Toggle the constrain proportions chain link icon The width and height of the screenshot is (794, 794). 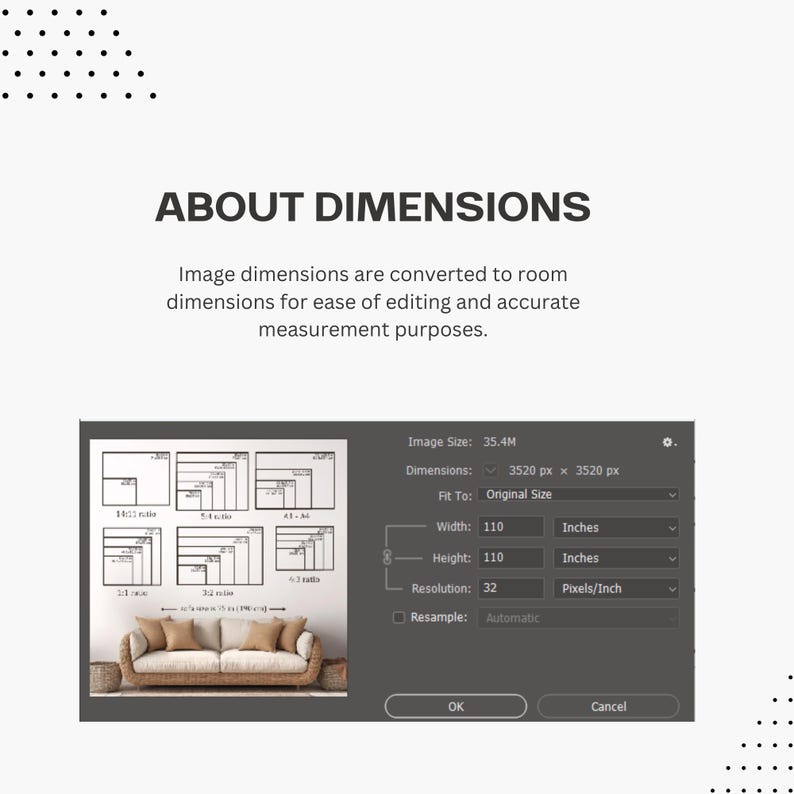387,557
